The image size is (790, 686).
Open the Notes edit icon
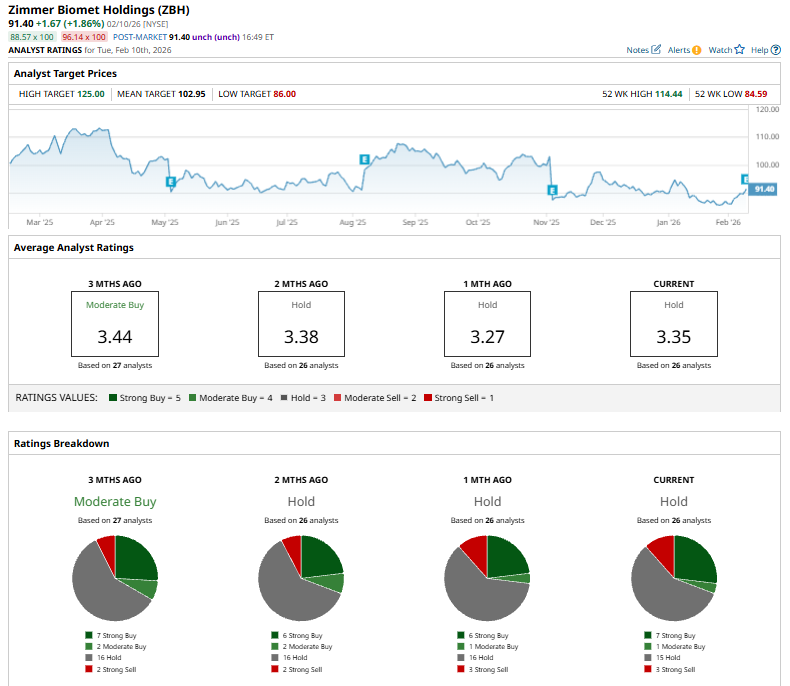[x=656, y=49]
